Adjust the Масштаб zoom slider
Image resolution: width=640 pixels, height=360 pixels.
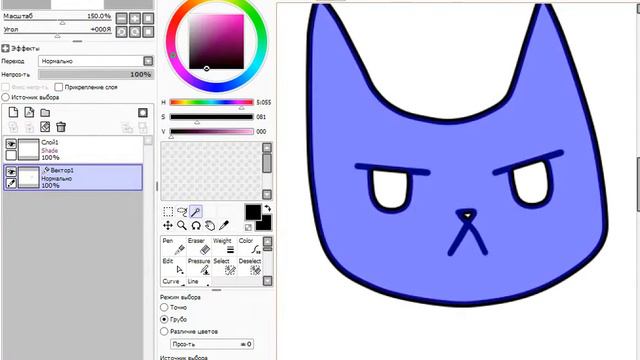(57, 20)
